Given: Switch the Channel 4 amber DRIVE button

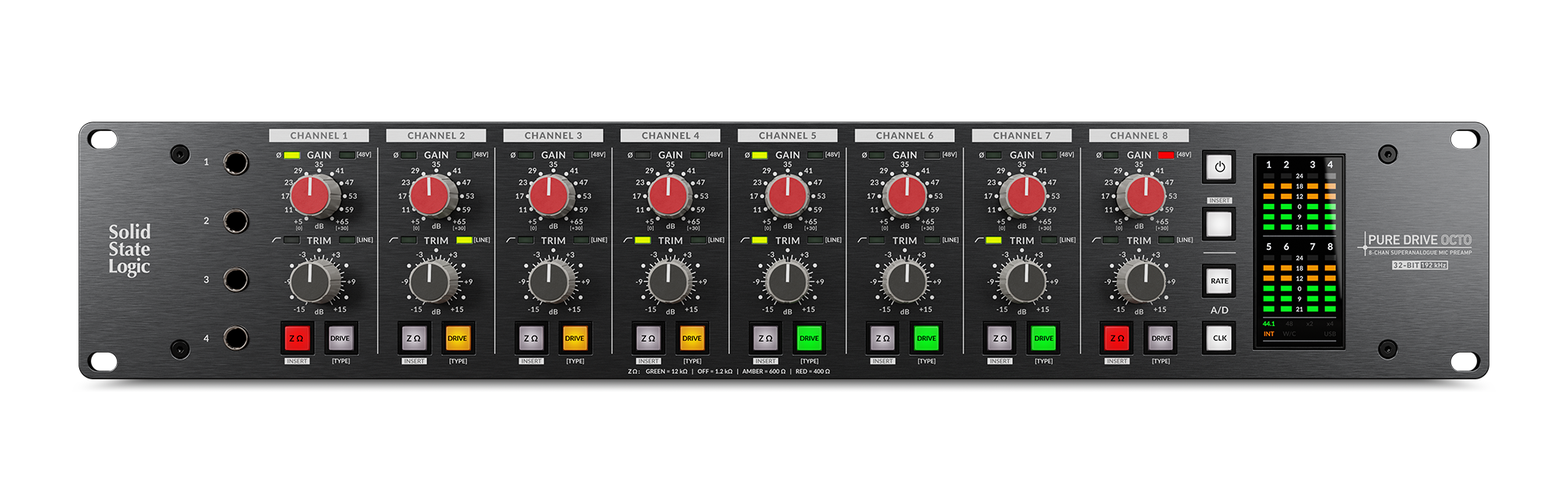Looking at the screenshot, I should point(691,339).
